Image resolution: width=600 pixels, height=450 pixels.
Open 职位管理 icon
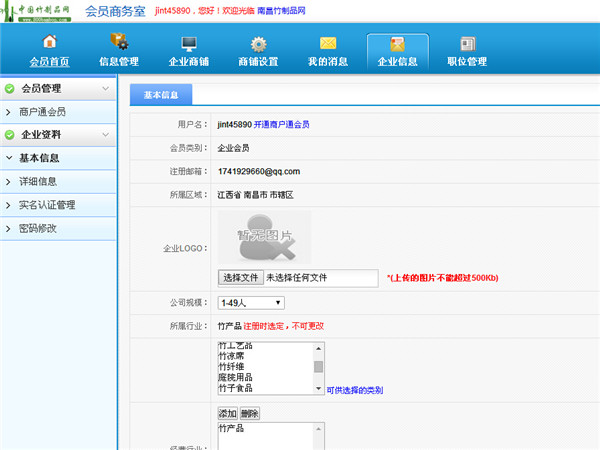[x=467, y=43]
